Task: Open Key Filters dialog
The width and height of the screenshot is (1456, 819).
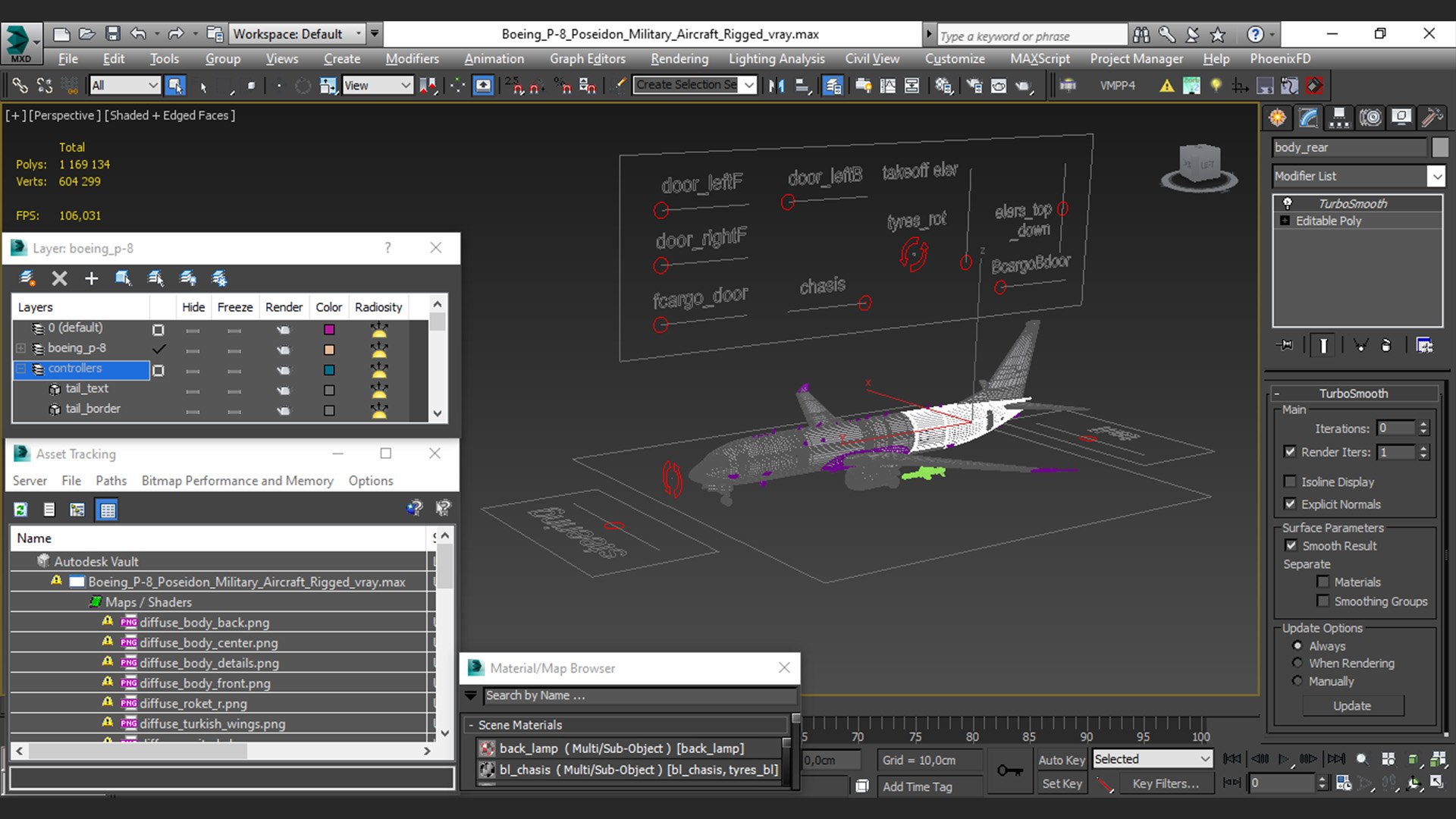Action: click(x=1165, y=783)
